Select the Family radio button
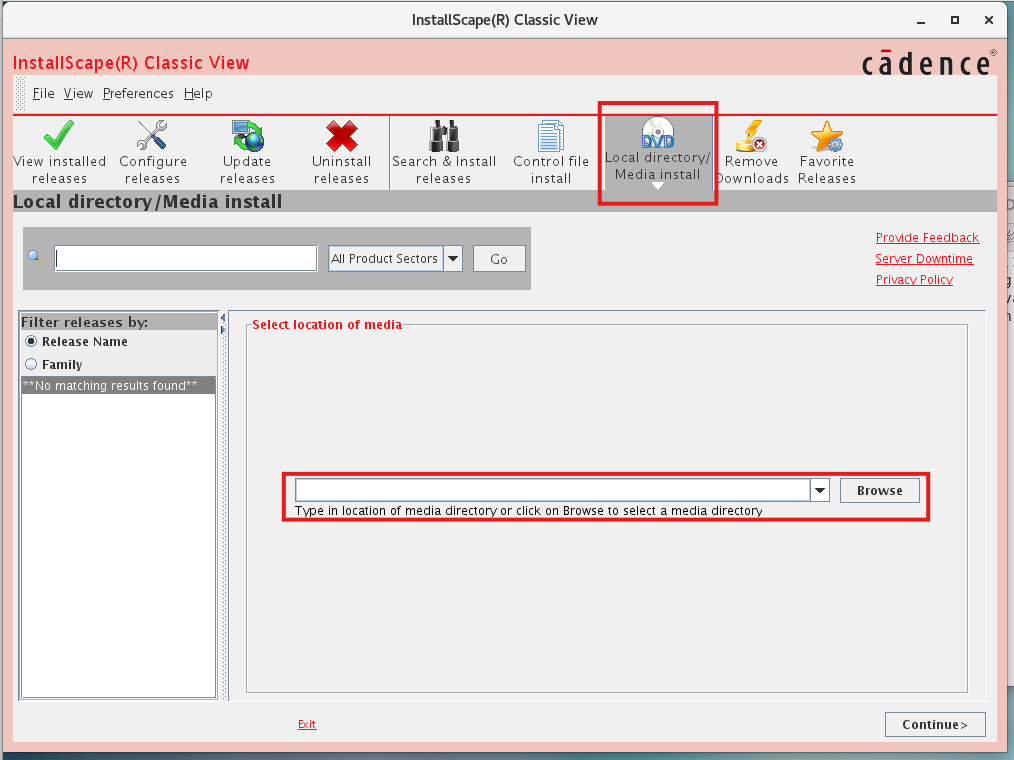Viewport: 1014px width, 760px height. 31,365
